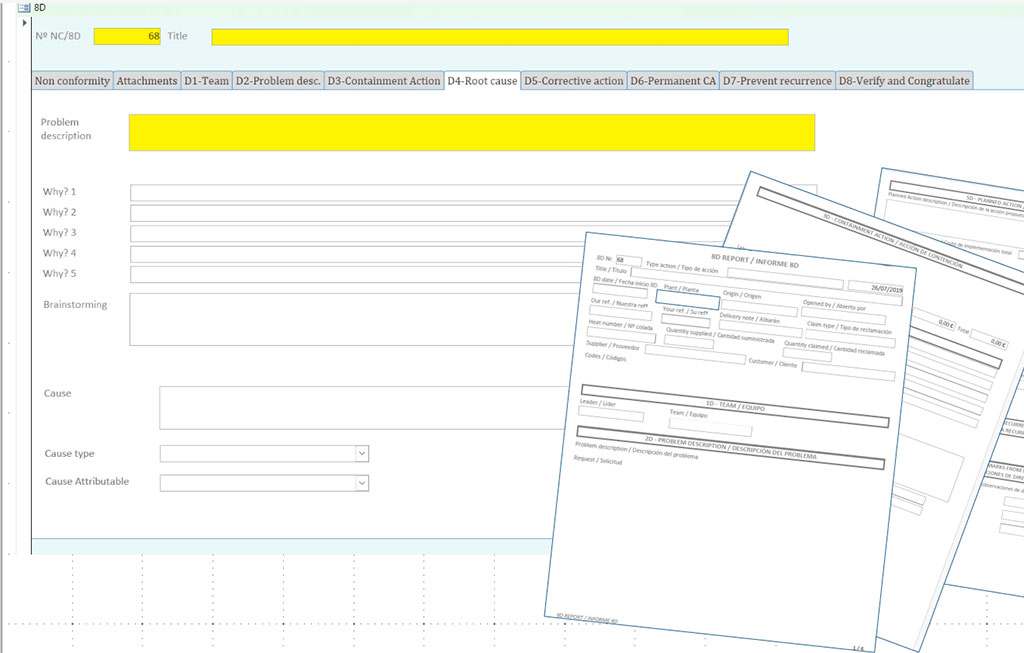Screen dimensions: 1024x653
Task: Select the D4-Root cause tab
Action: coord(482,81)
